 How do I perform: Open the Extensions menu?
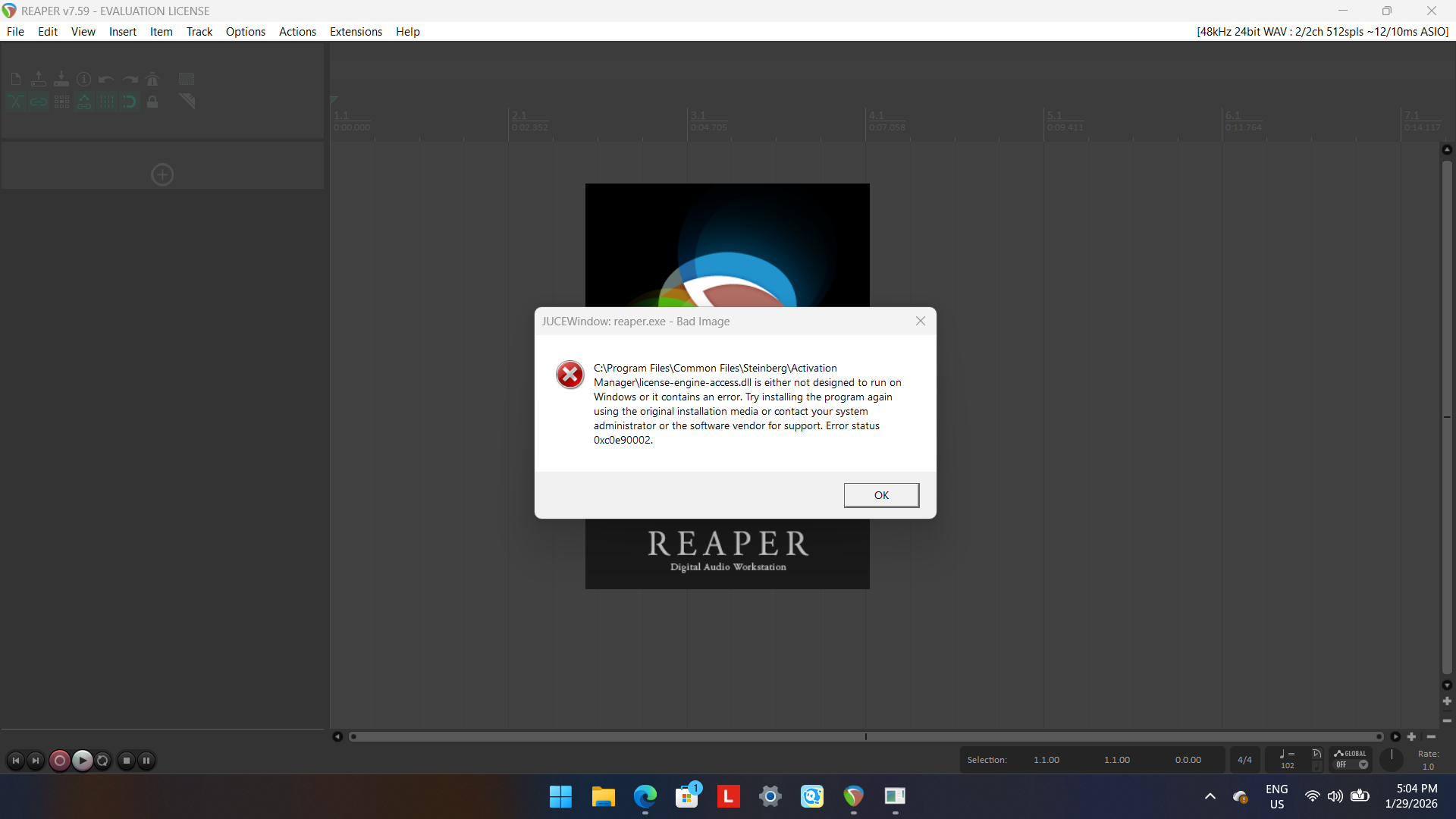click(x=356, y=32)
